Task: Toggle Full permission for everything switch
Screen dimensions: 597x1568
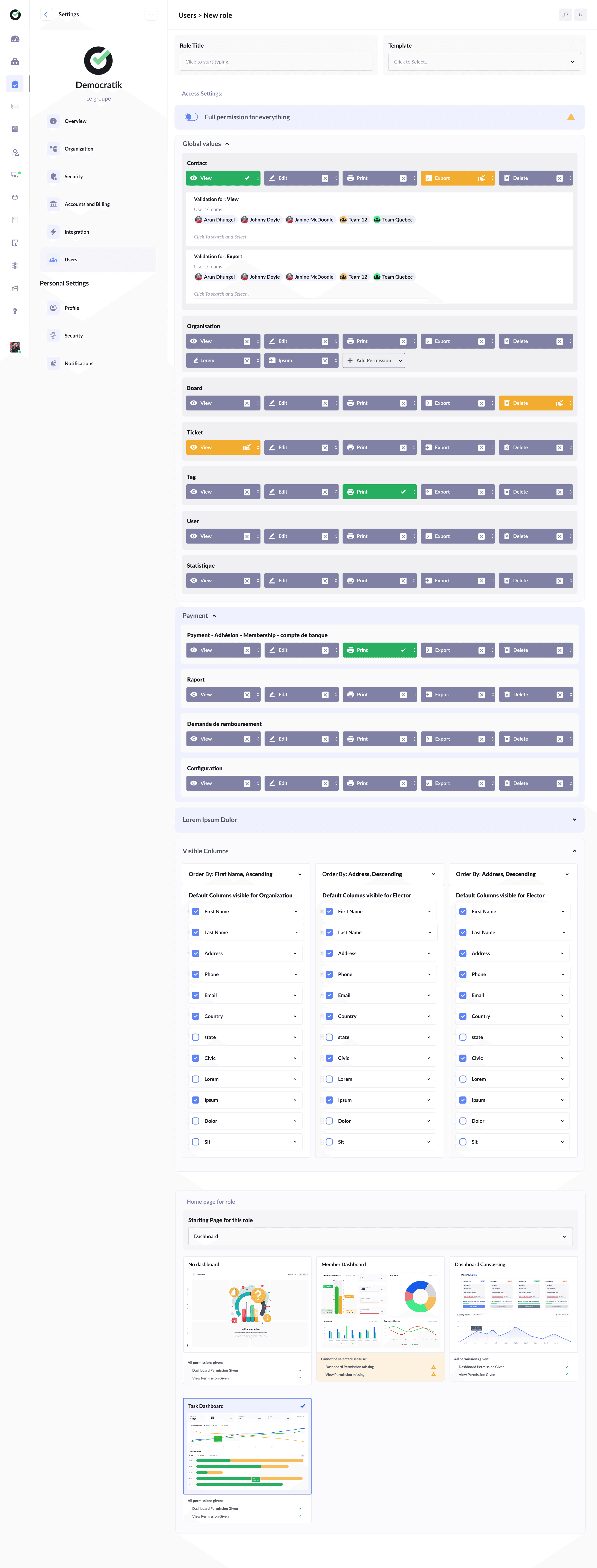Action: [x=191, y=117]
